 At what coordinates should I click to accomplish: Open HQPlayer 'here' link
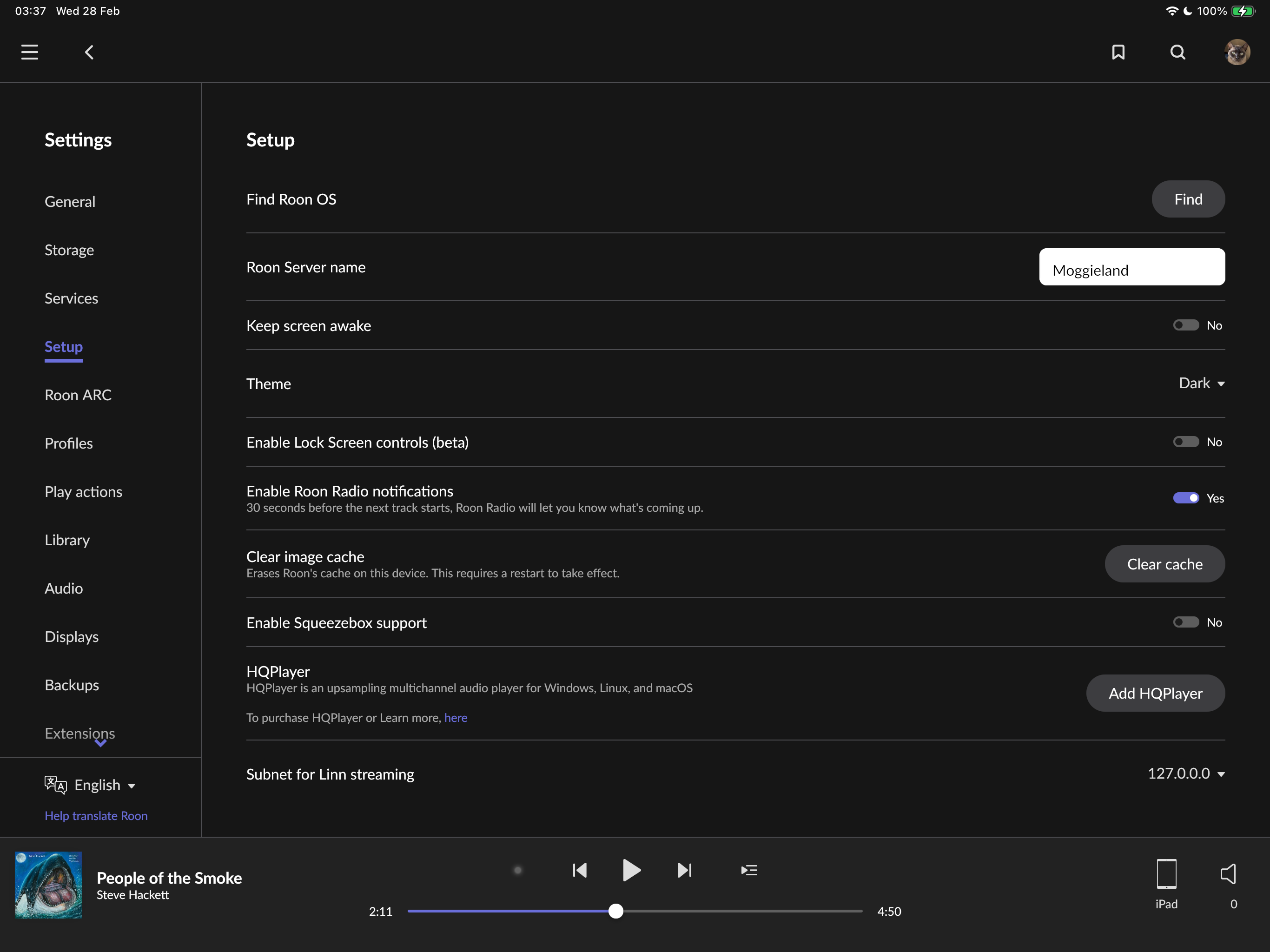pyautogui.click(x=455, y=718)
